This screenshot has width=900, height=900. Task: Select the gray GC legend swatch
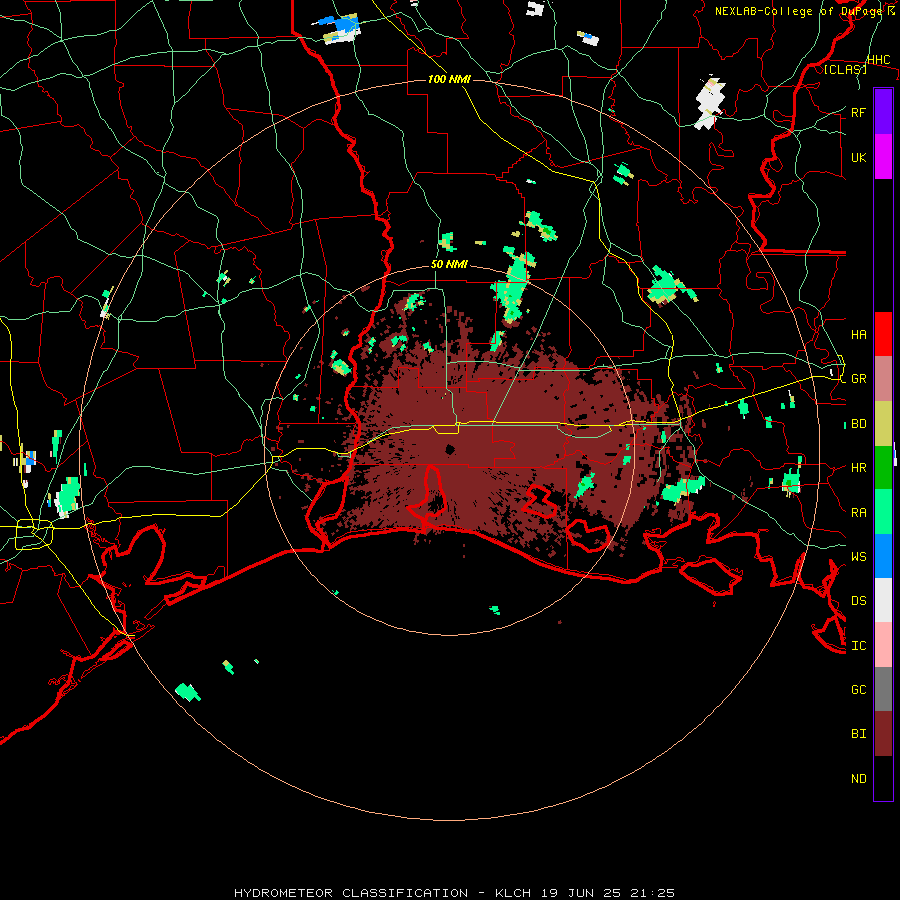point(883,689)
